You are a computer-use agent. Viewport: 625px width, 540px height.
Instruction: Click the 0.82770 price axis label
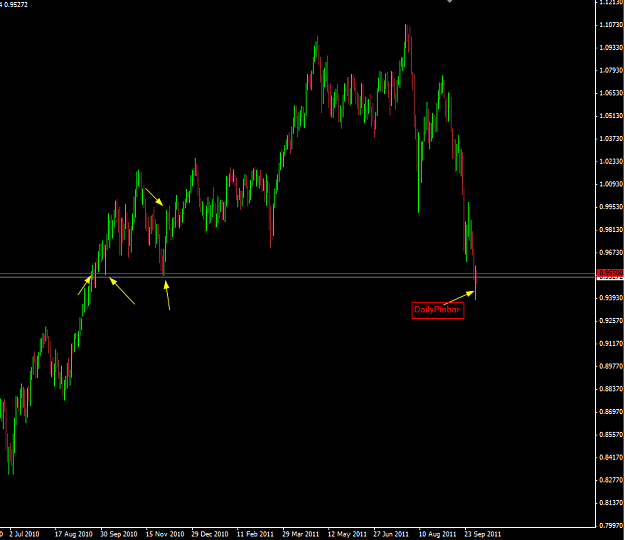[x=611, y=479]
